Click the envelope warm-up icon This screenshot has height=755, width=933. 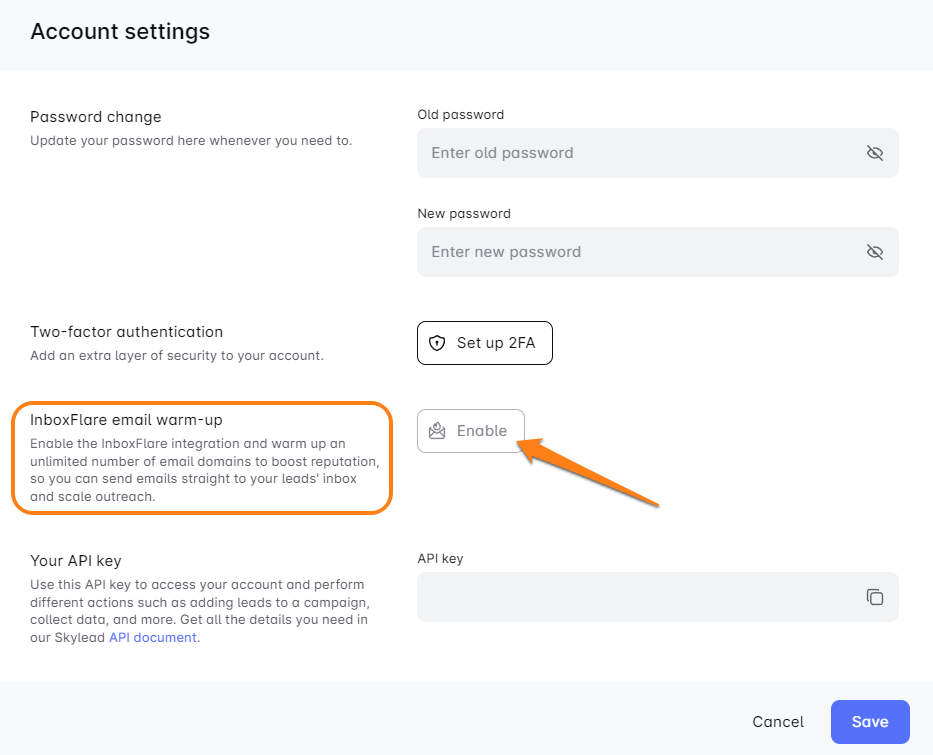coord(437,431)
